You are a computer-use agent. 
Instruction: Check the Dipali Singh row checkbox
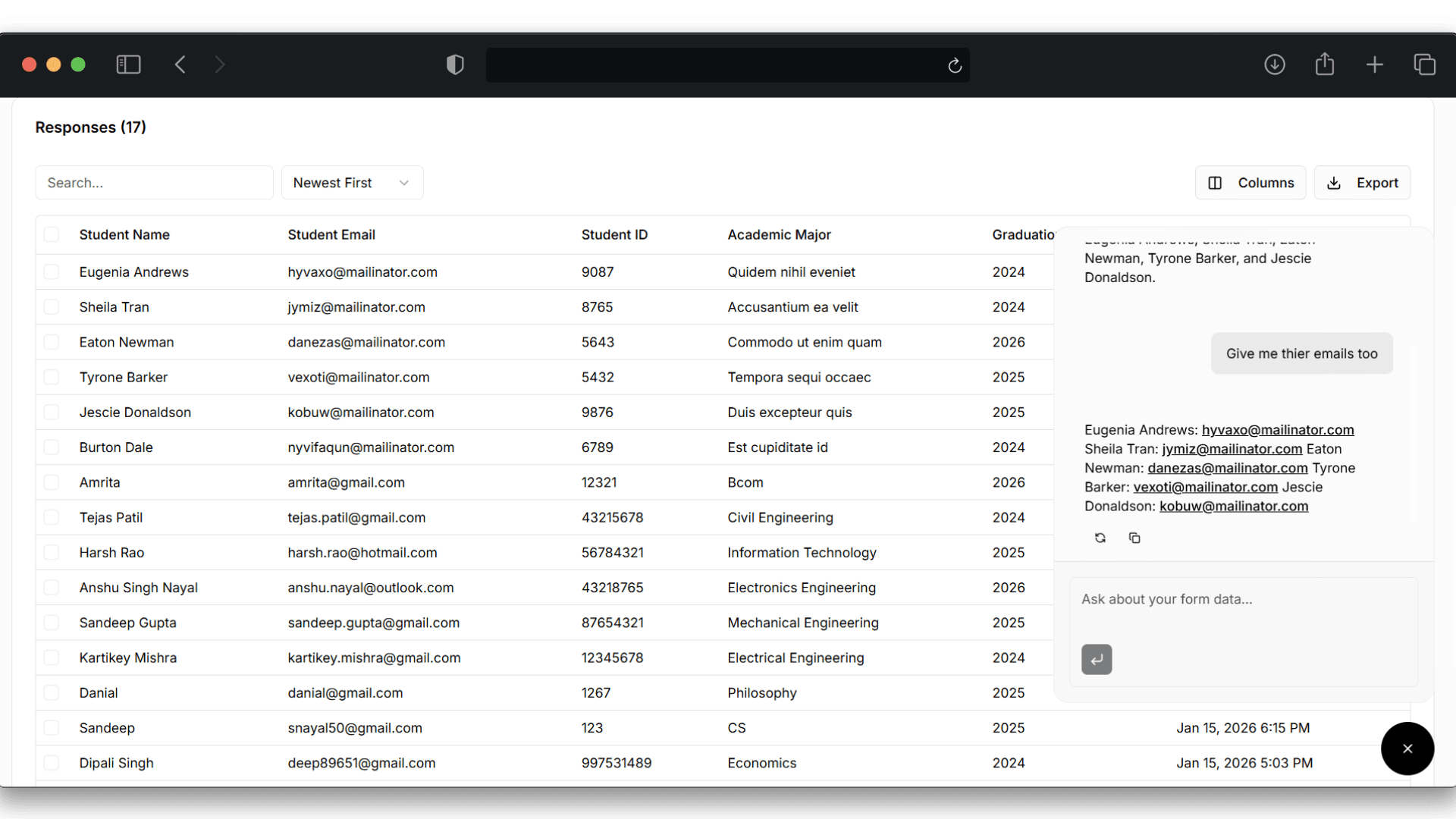(52, 763)
